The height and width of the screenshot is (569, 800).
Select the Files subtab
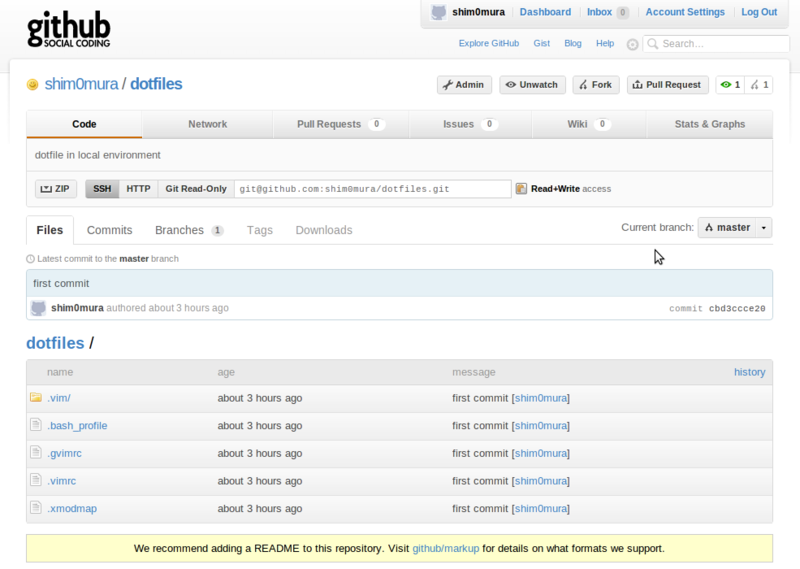pyautogui.click(x=50, y=230)
